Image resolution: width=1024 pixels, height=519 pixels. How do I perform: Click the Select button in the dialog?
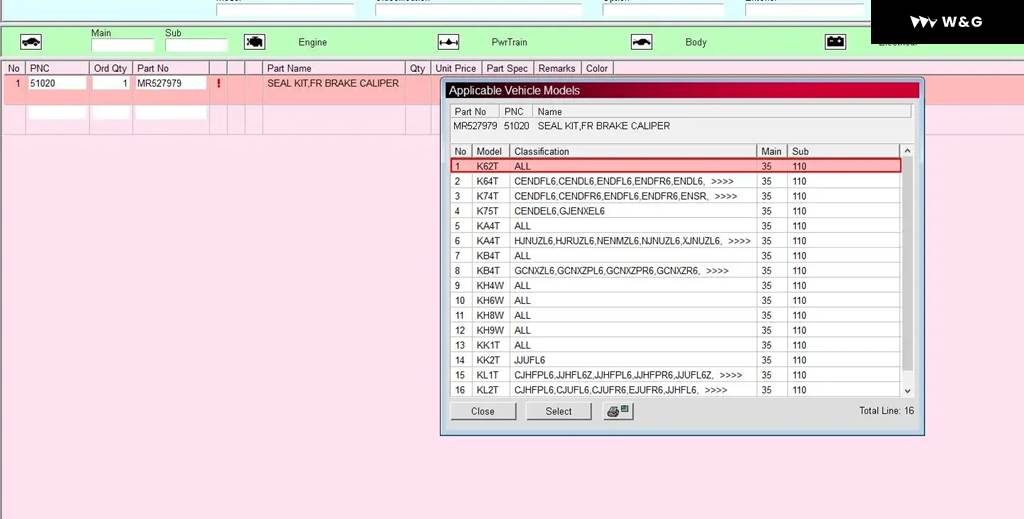pyautogui.click(x=558, y=411)
